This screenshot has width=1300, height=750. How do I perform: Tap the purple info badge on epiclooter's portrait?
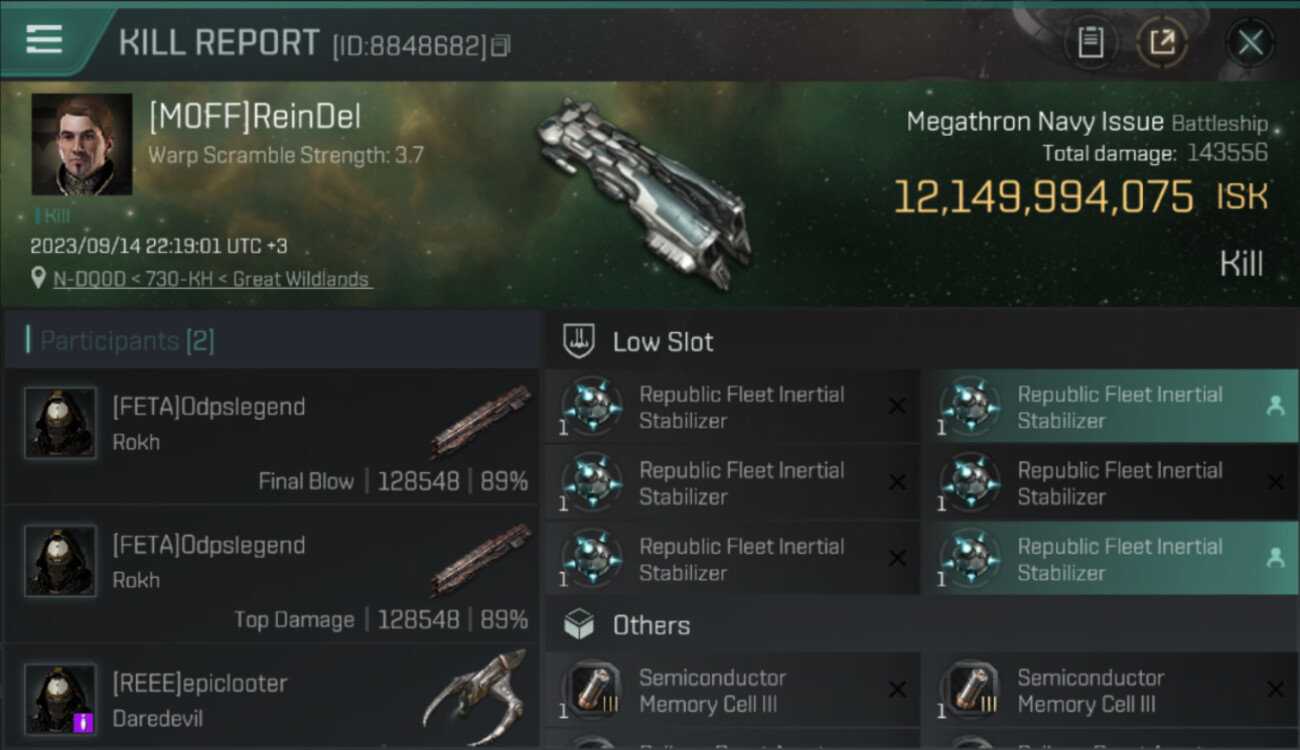click(84, 721)
